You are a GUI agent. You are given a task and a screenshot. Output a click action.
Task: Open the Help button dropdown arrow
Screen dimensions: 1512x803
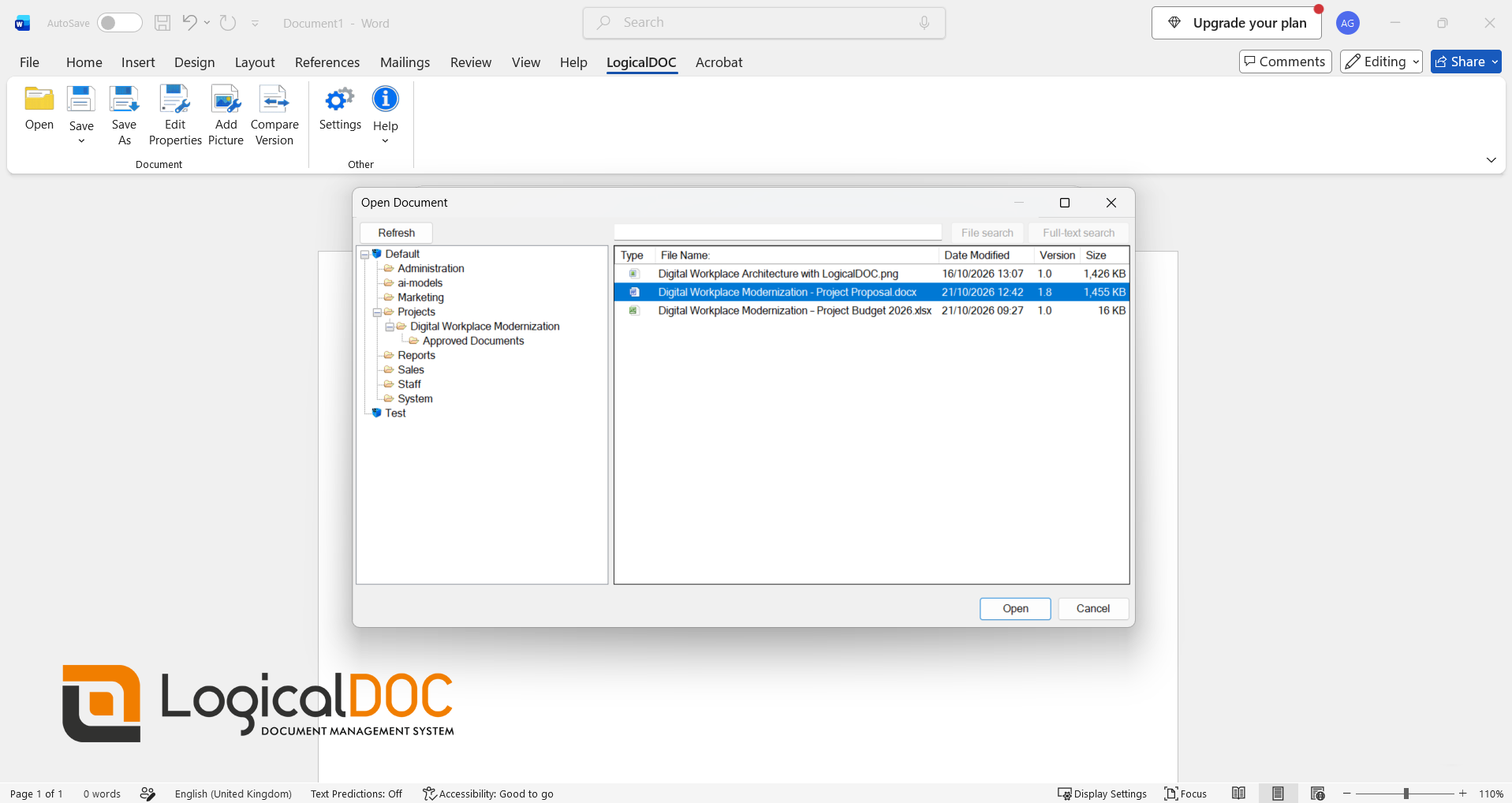point(386,142)
